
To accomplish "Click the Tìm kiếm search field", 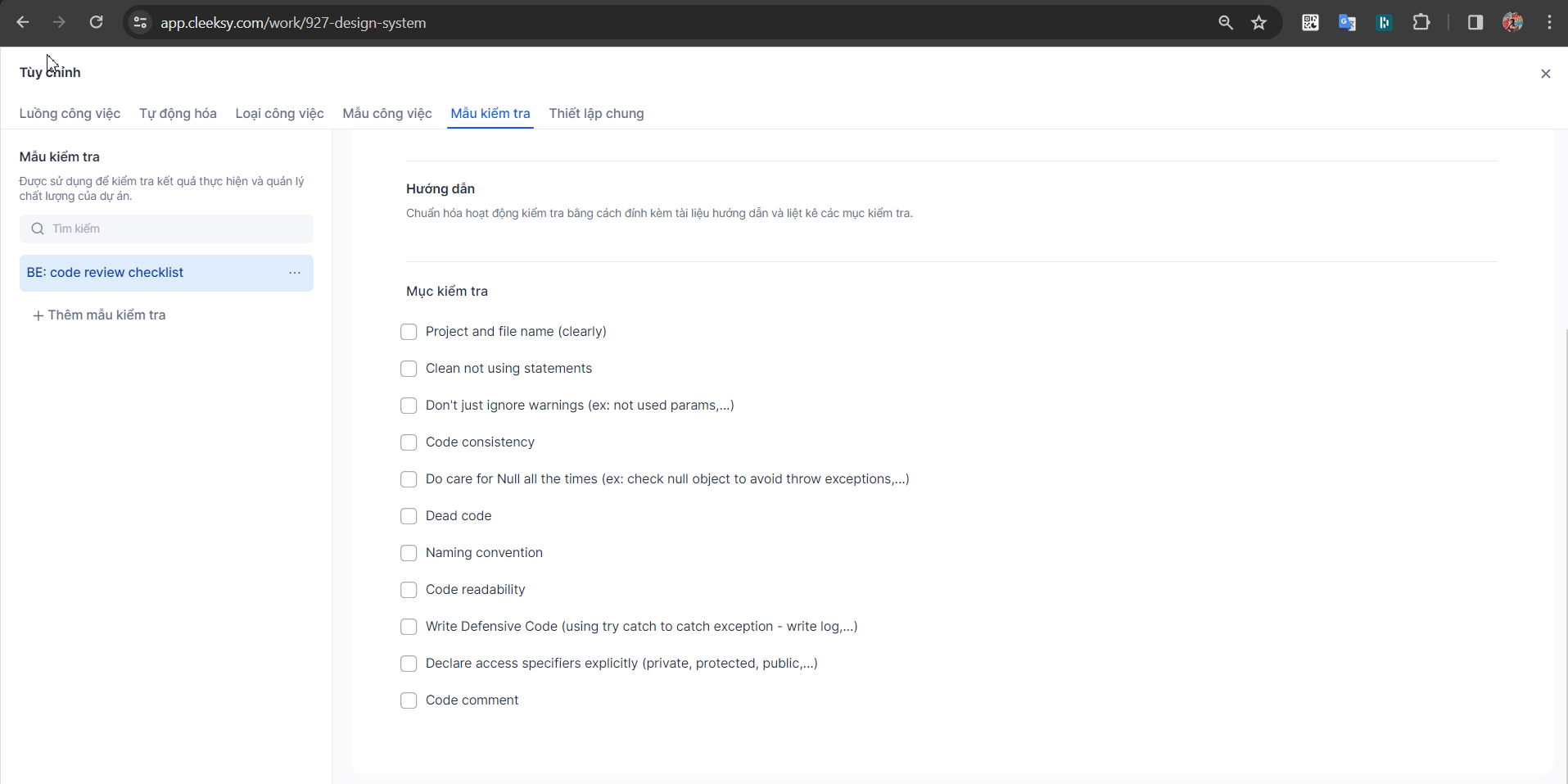I will (x=165, y=229).
